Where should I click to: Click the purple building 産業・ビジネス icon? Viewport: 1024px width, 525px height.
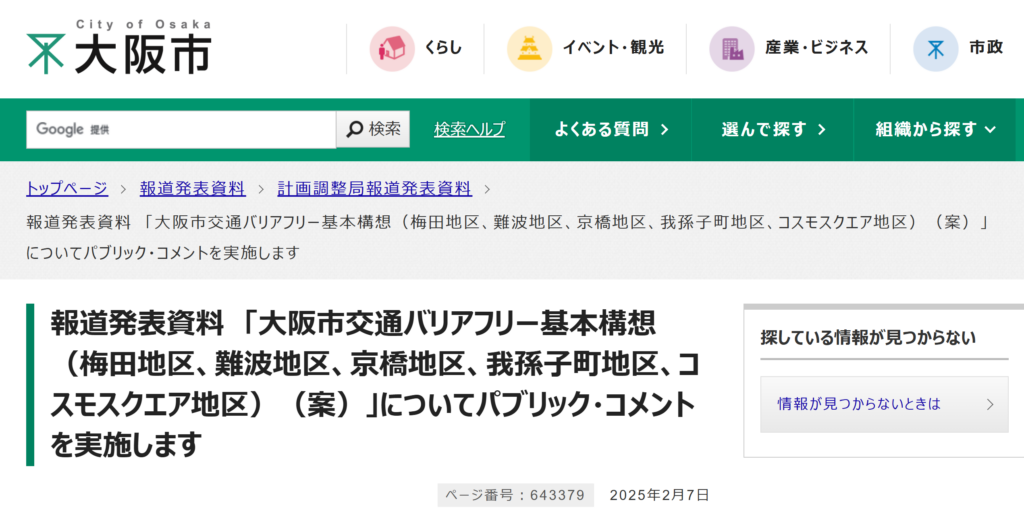tap(732, 48)
